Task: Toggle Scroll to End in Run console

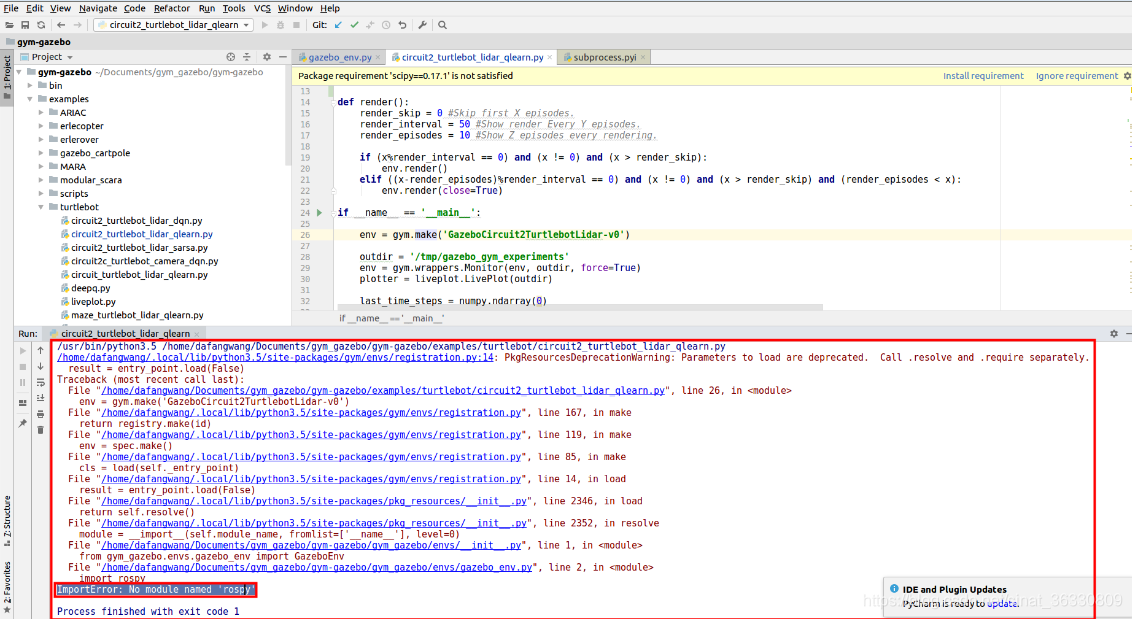Action: (40, 399)
